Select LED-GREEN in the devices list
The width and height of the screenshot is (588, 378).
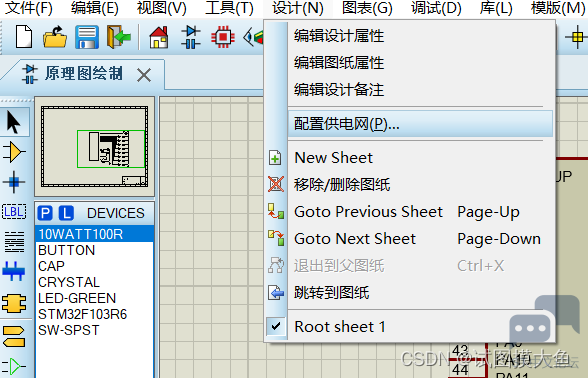[x=94, y=298]
